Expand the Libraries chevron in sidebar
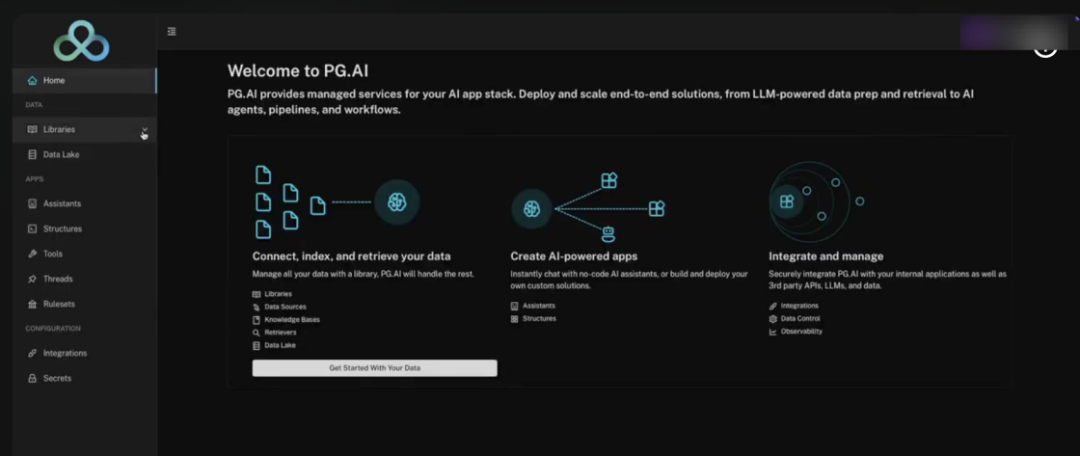 coord(145,129)
